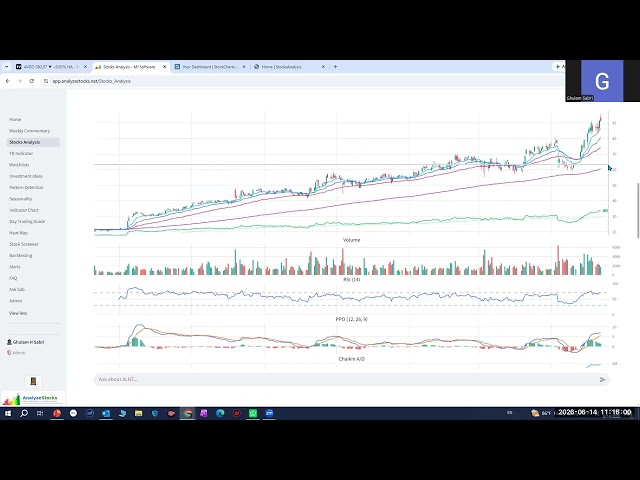Viewport: 640px width, 480px height.
Task: Open Watchlists page
Action: pos(19,165)
